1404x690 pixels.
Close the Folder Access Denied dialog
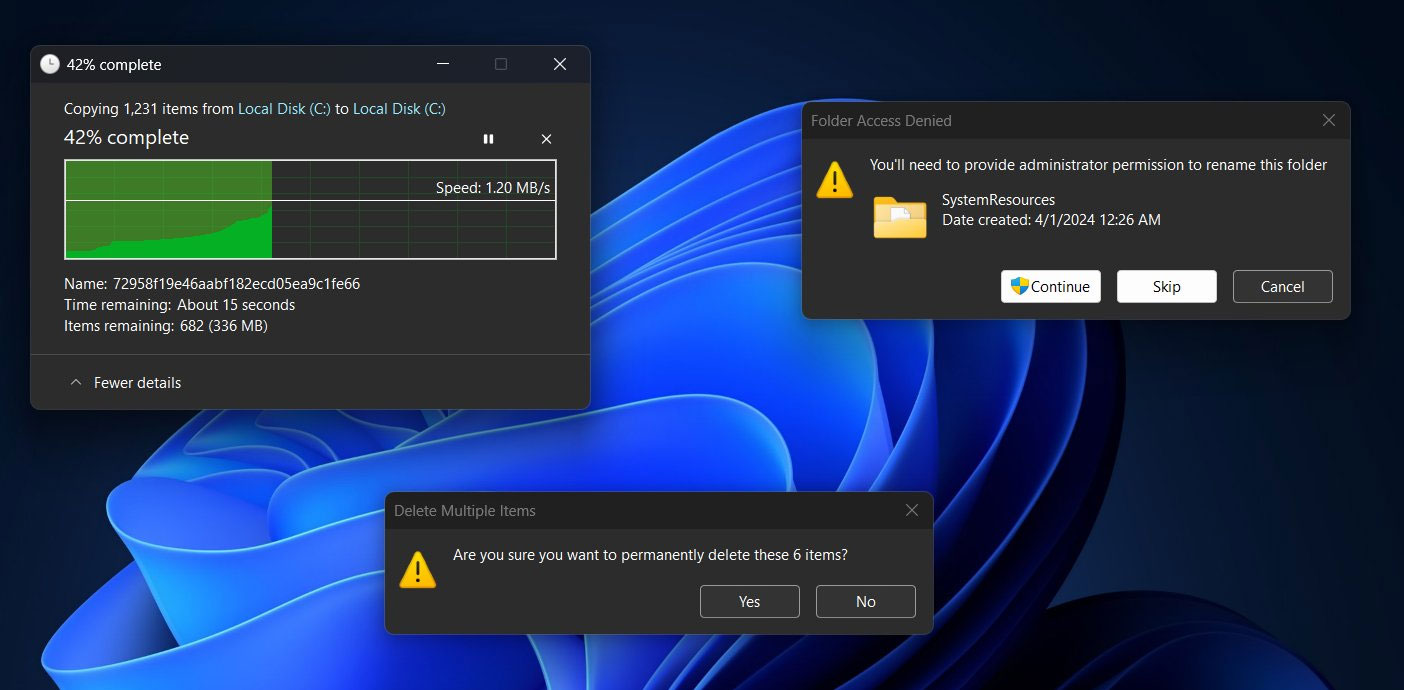[x=1328, y=120]
